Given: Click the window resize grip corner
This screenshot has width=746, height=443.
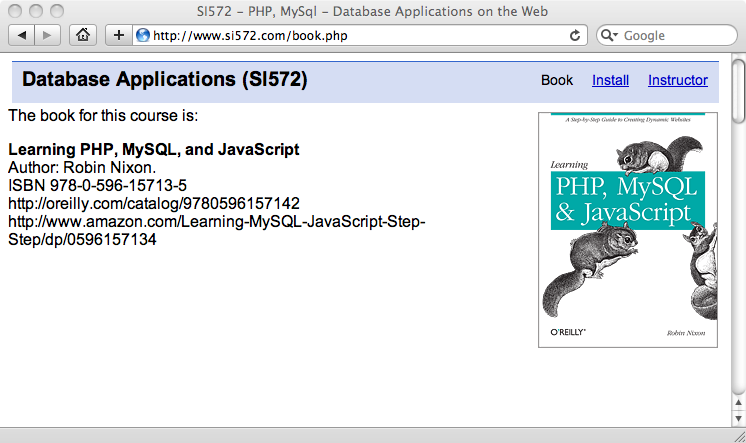Looking at the screenshot, I should coord(739,436).
